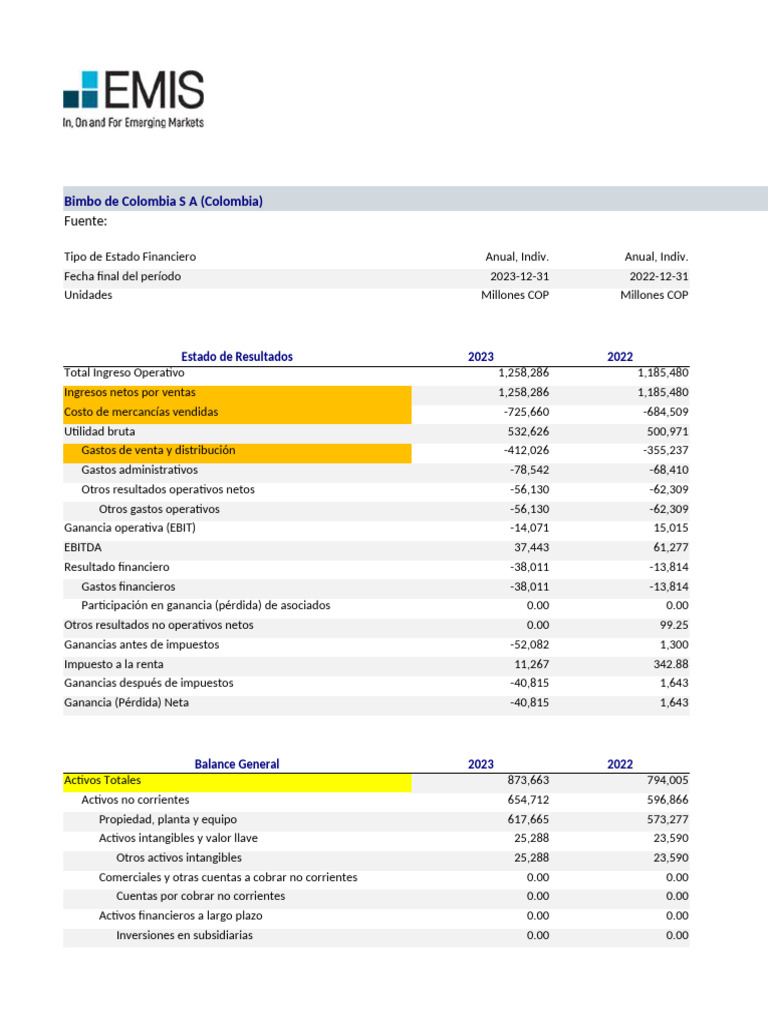Click the Costo de mercancías vendidas label
Image resolution: width=768 pixels, height=1024 pixels.
click(141, 412)
